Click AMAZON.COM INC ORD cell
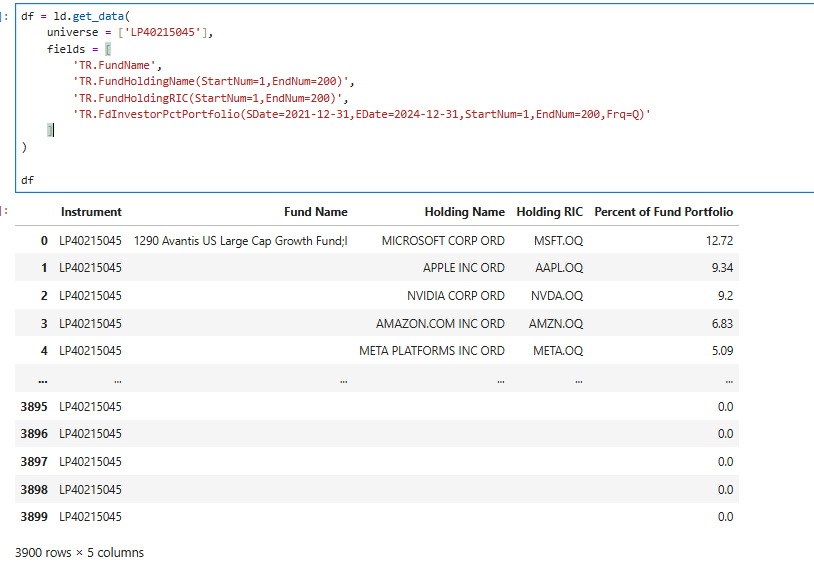 click(x=440, y=324)
